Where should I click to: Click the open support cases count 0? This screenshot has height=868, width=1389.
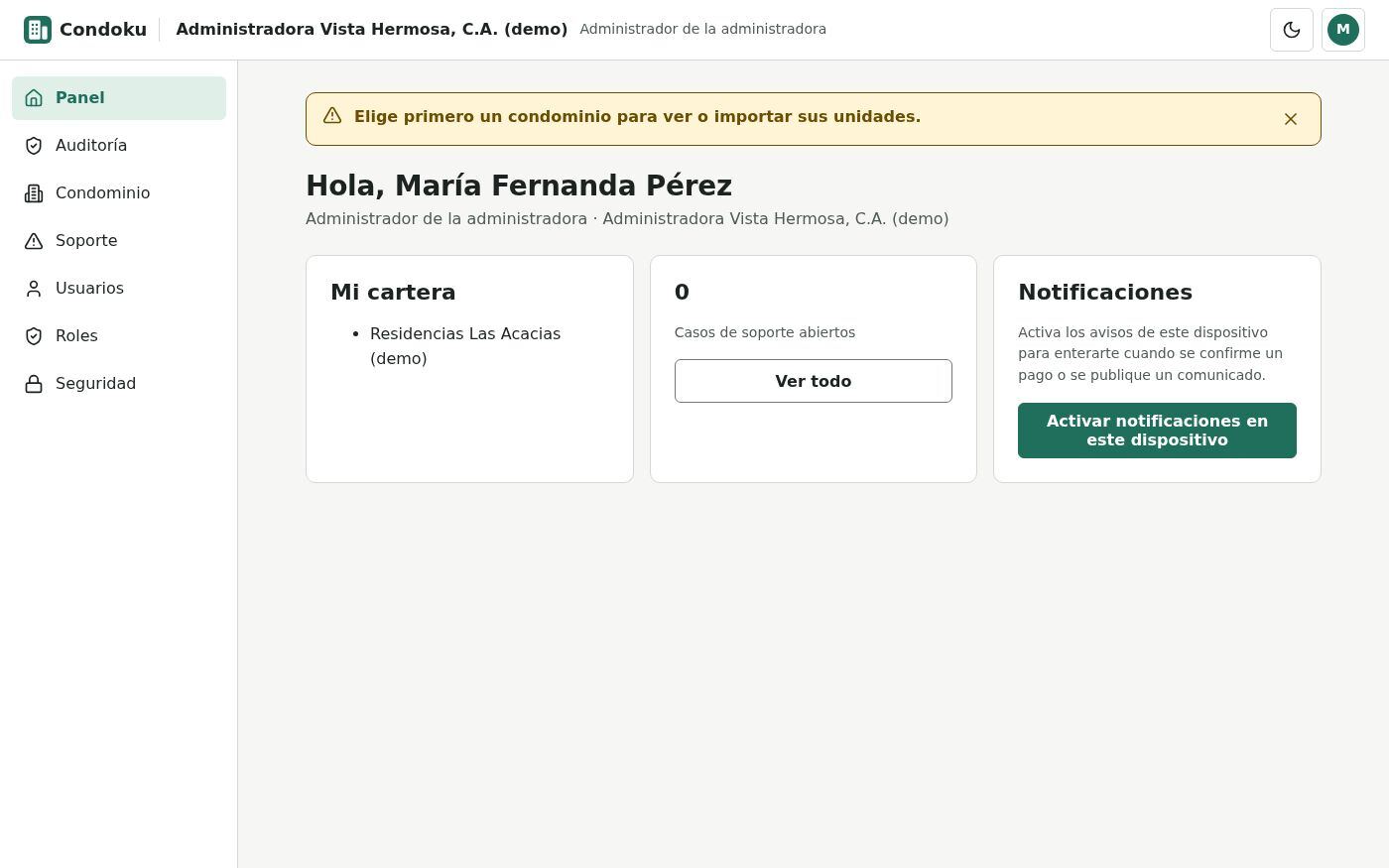pos(682,293)
